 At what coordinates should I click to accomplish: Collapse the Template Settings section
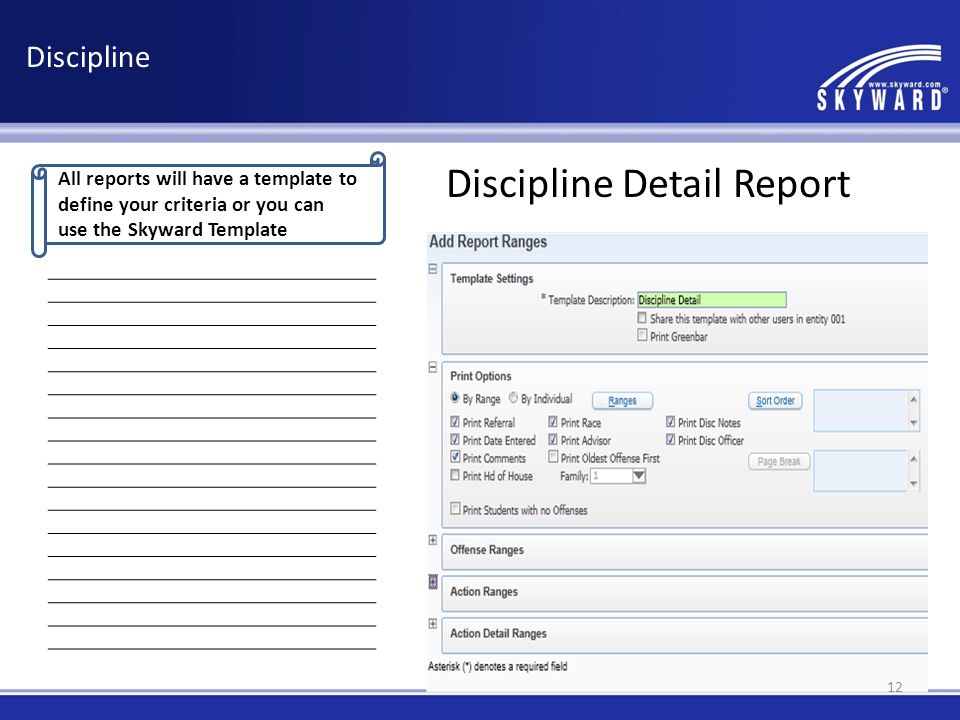point(433,269)
